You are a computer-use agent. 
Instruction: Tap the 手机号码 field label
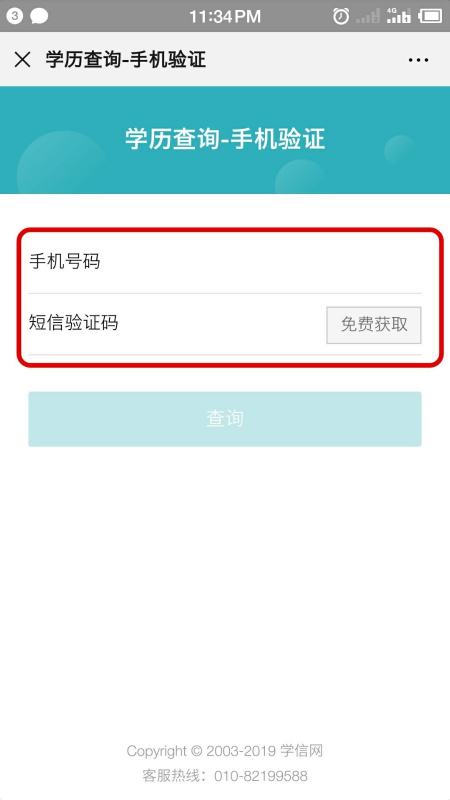64,262
